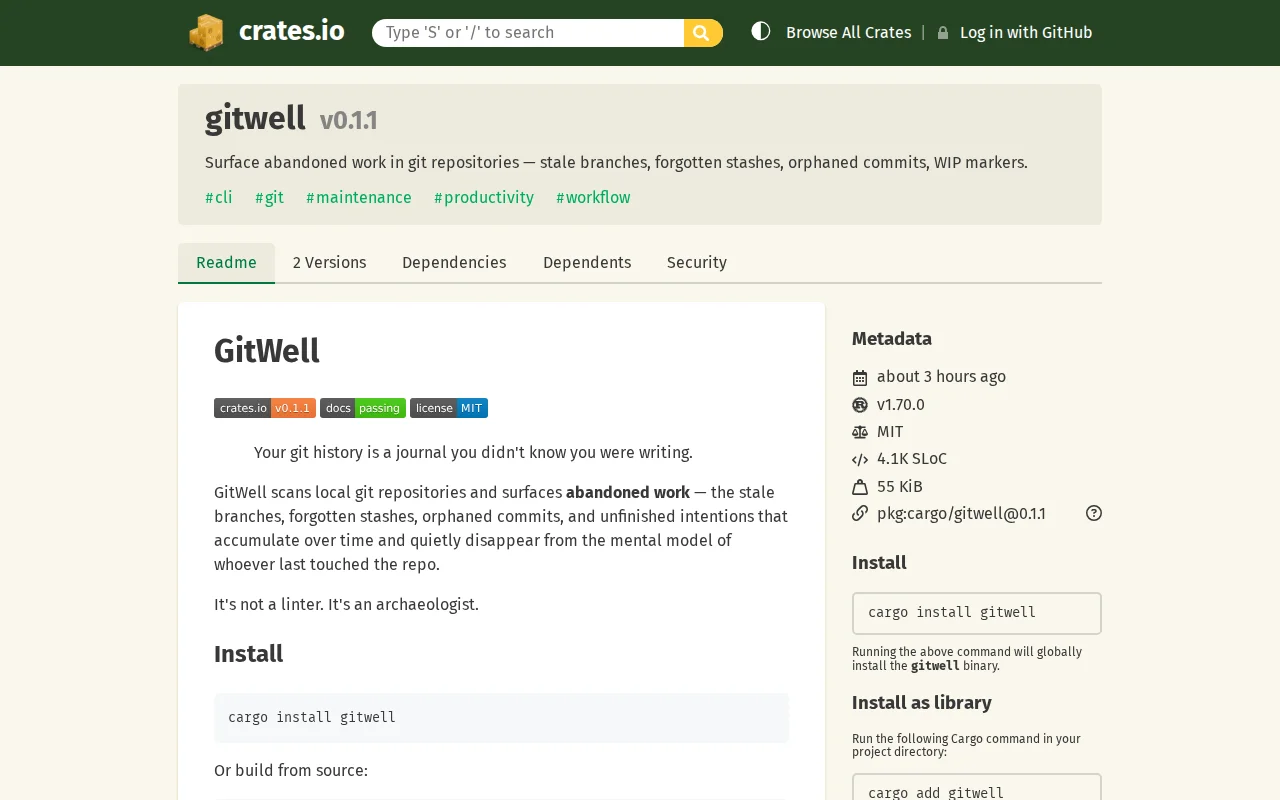This screenshot has width=1280, height=800.
Task: Click the gitwell crate title heading
Action: click(255, 118)
